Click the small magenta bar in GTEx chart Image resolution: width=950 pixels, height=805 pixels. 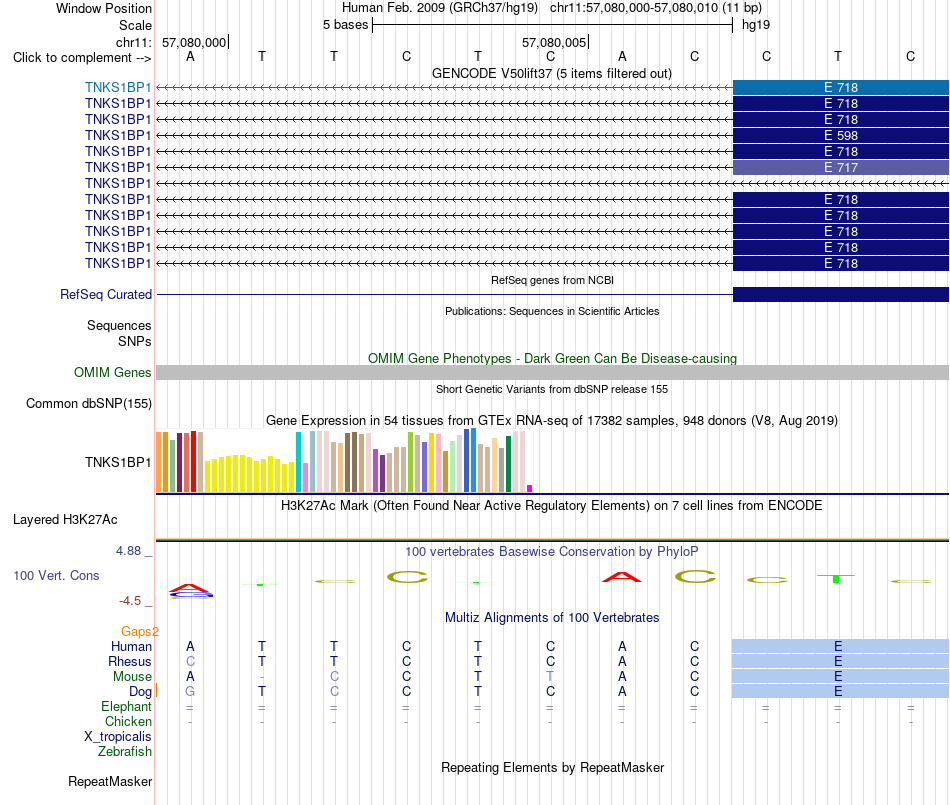pos(530,488)
